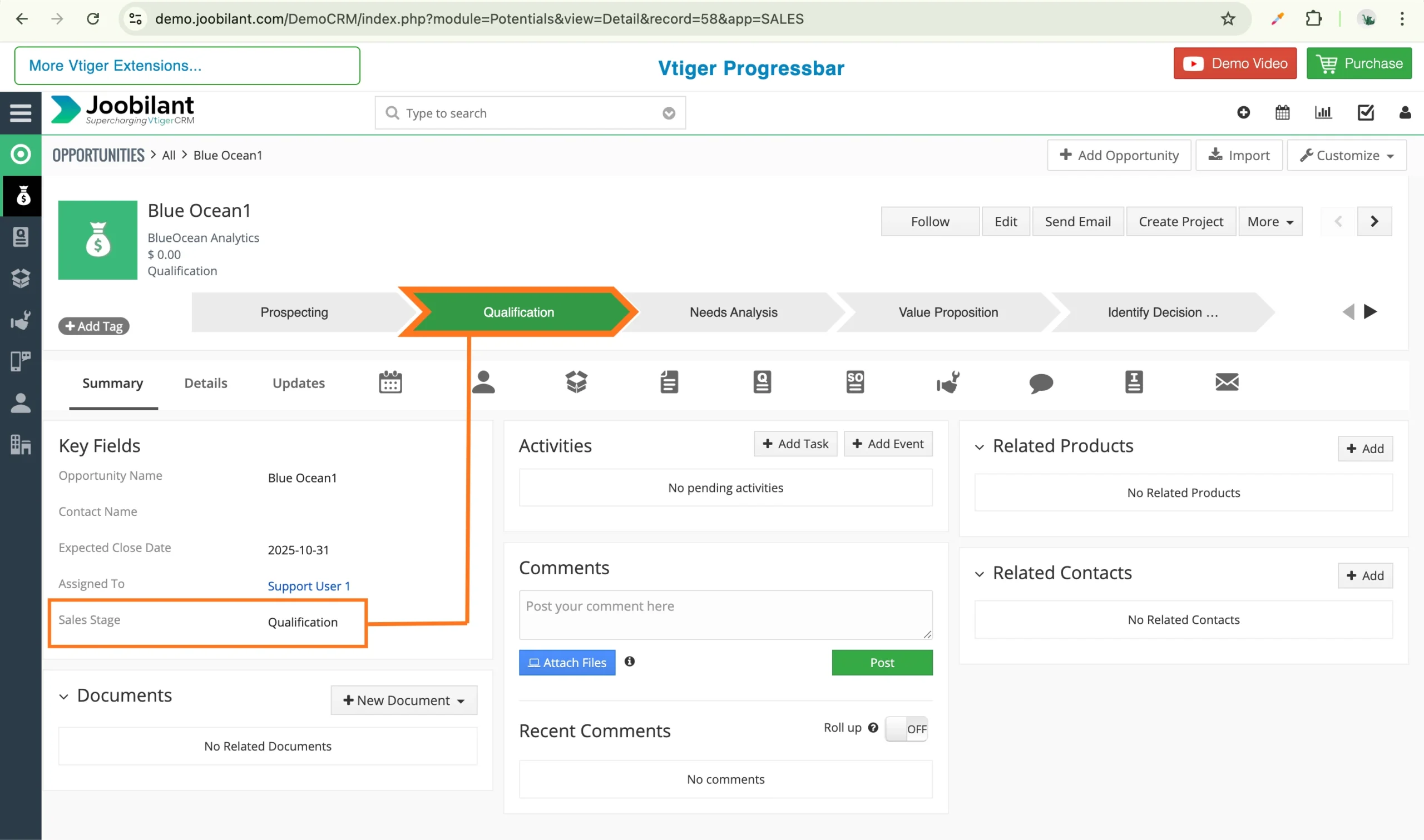Click the hamburger menu icon
Screen dimensions: 1424x840
(21, 113)
